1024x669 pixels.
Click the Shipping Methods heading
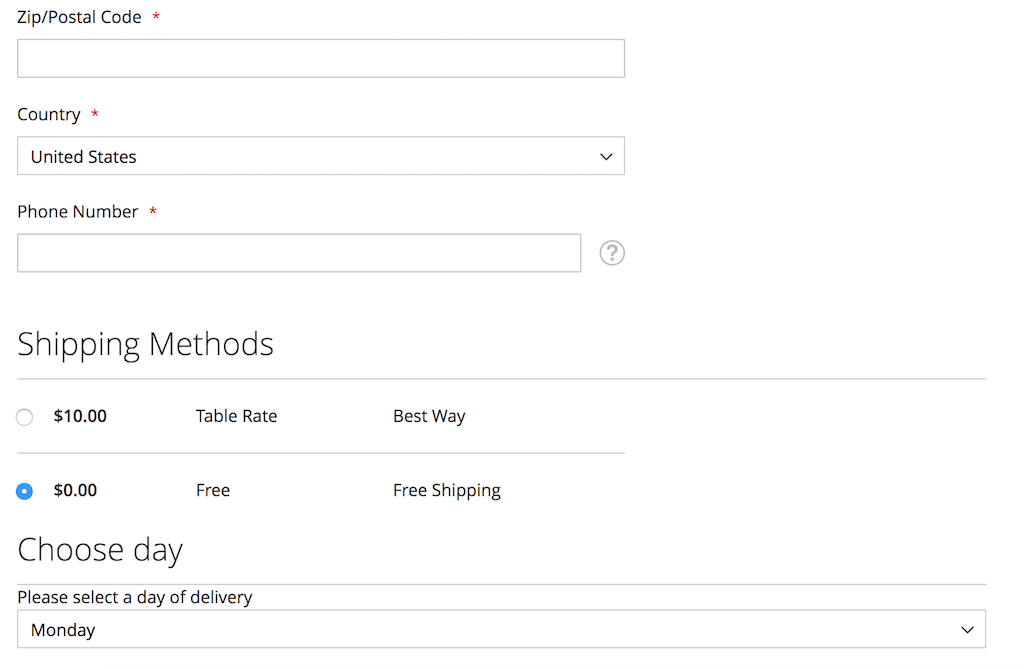(x=145, y=344)
